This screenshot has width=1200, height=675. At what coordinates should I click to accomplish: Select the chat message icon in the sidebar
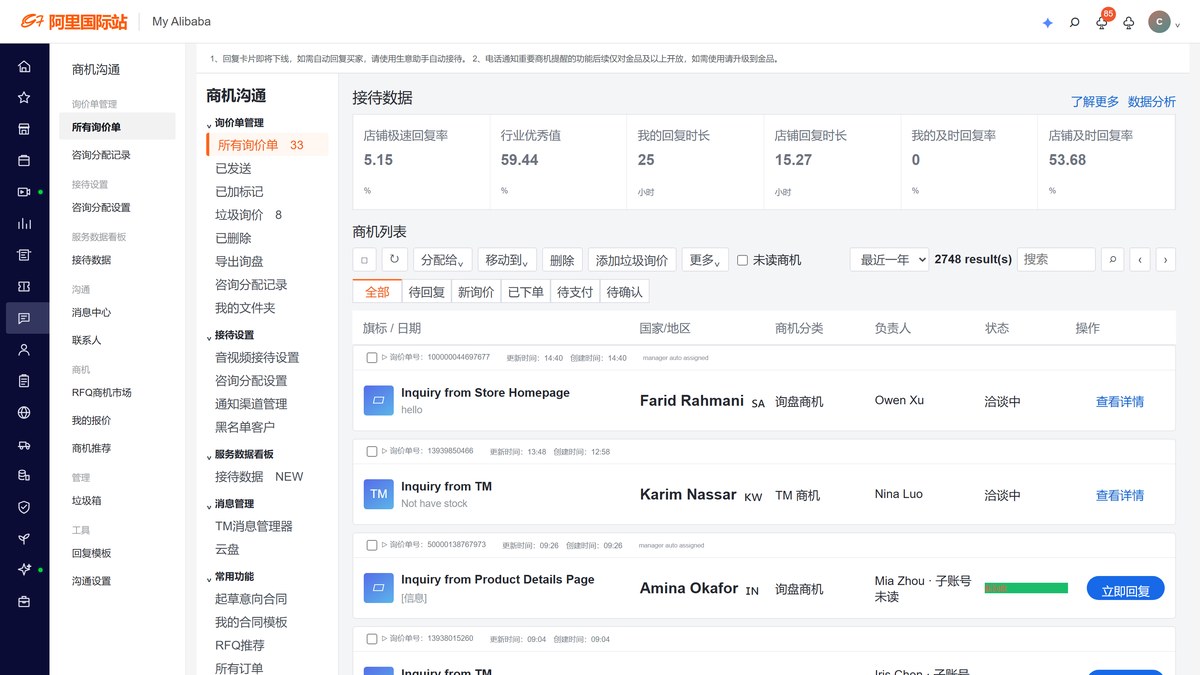24,318
